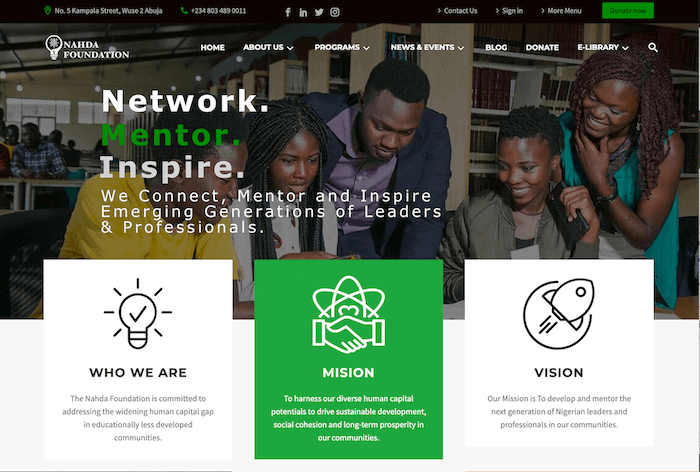Open the Blog menu item
This screenshot has height=472, width=700.
pos(496,47)
